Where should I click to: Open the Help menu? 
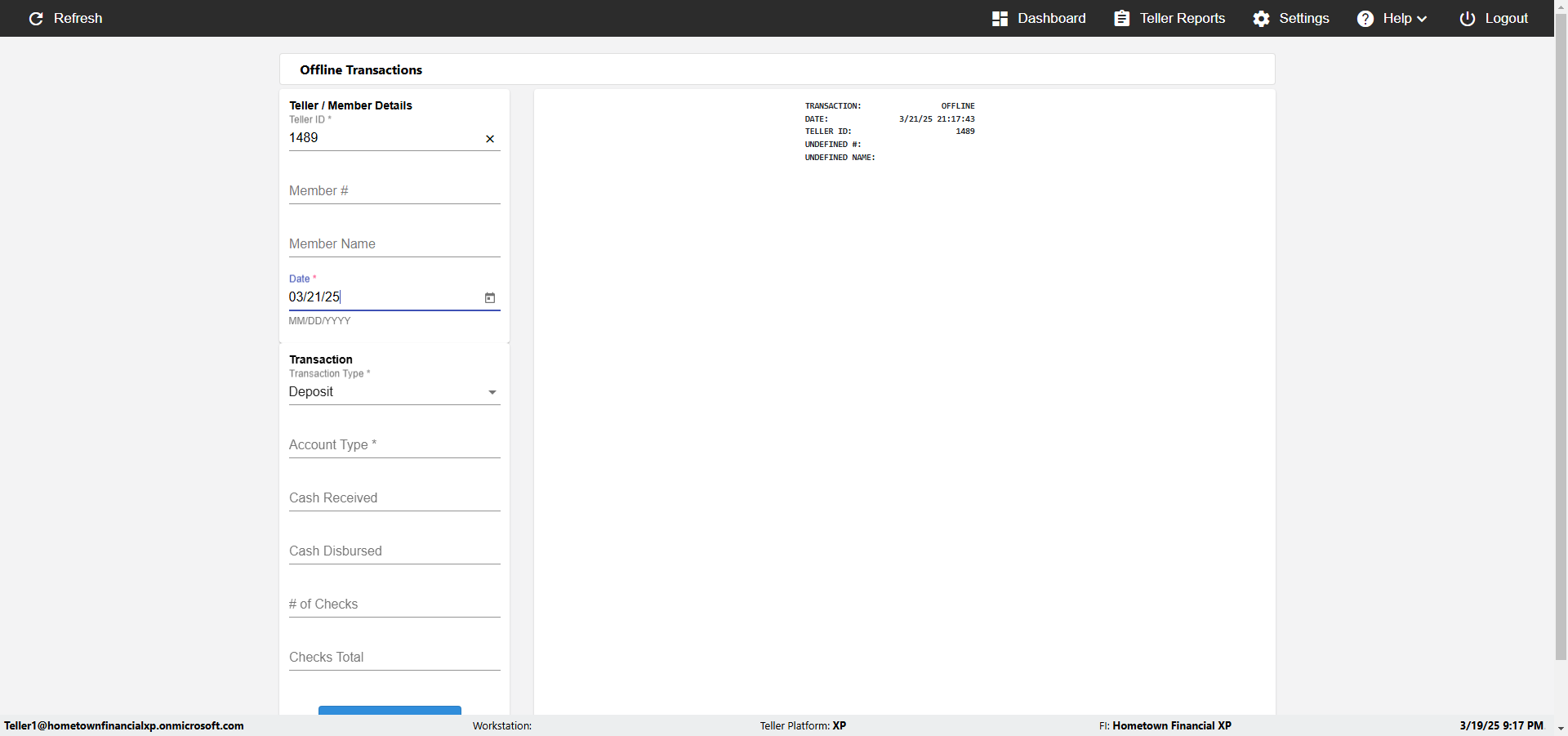pos(1392,18)
